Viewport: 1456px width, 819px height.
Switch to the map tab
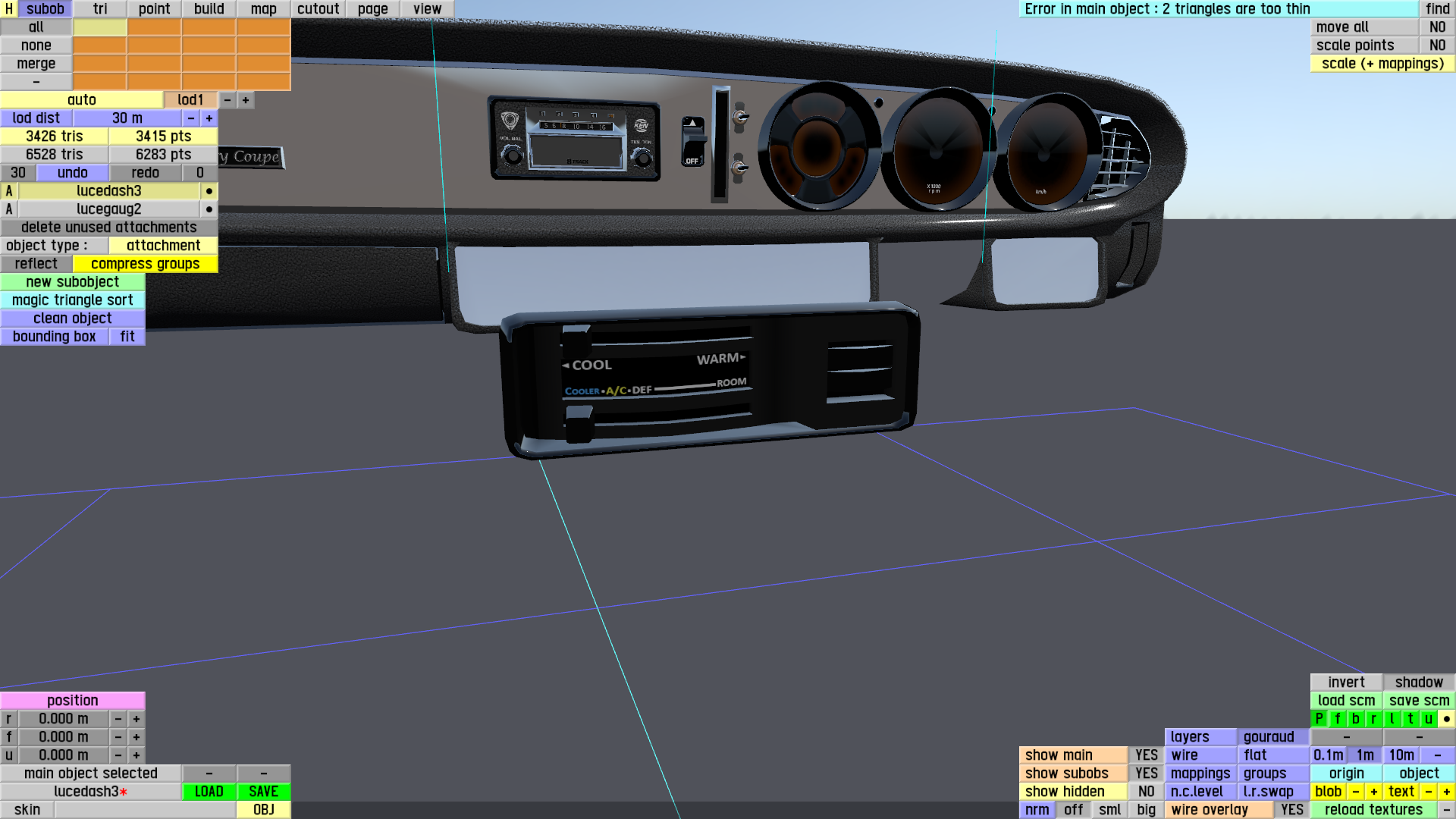click(x=263, y=9)
